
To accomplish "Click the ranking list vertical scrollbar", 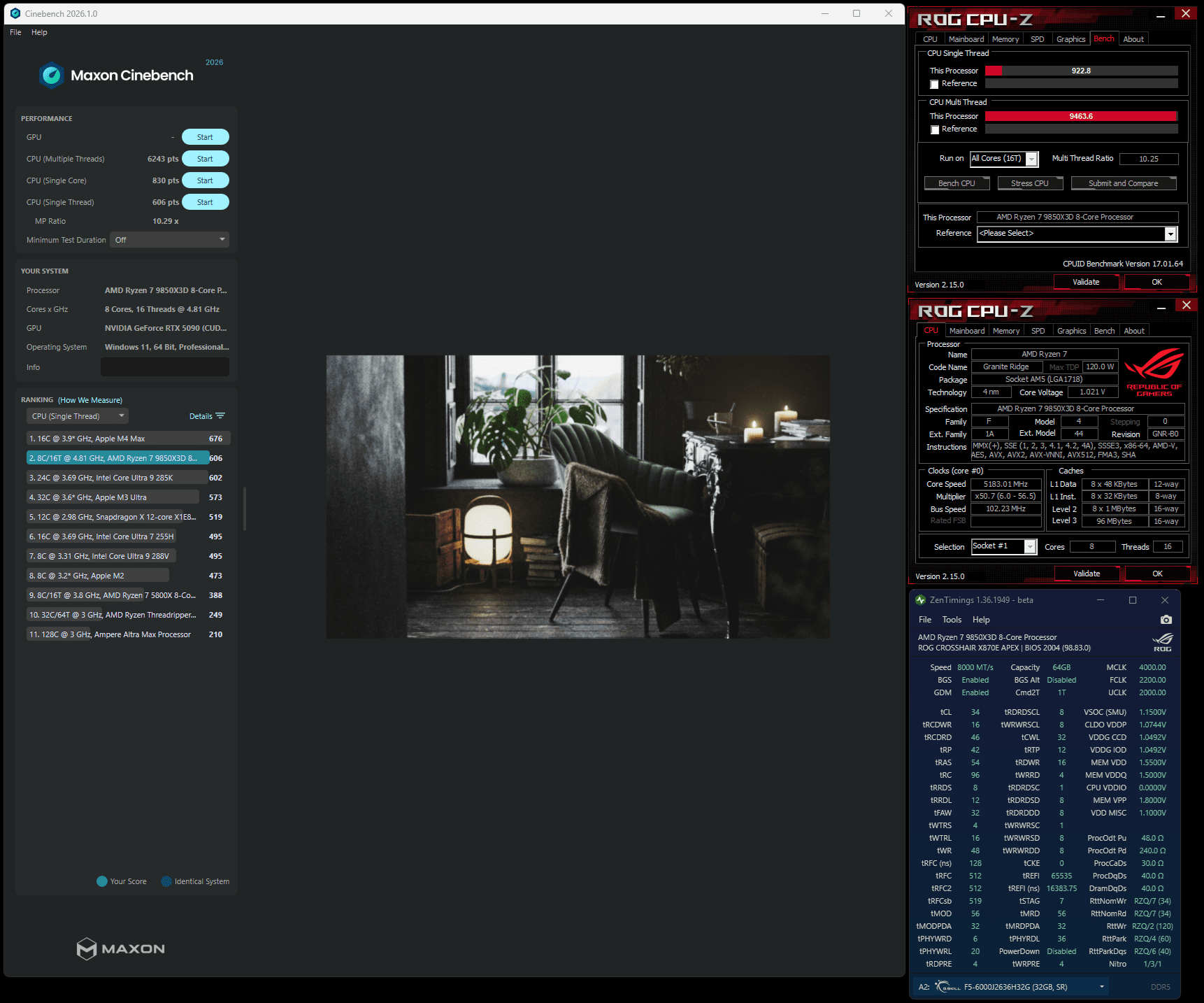I will [x=245, y=508].
